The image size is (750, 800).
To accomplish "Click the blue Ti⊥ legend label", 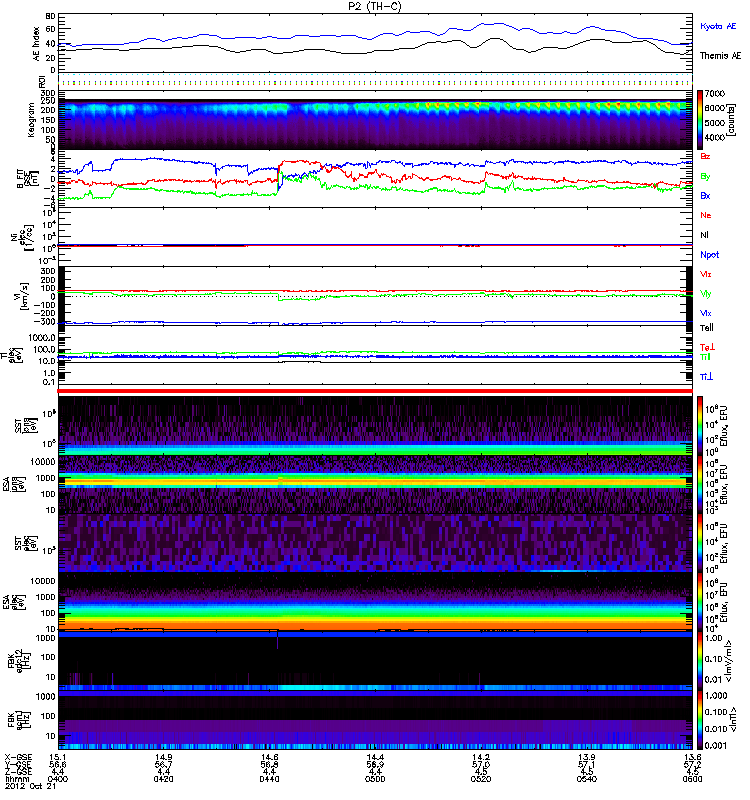I will [x=706, y=377].
